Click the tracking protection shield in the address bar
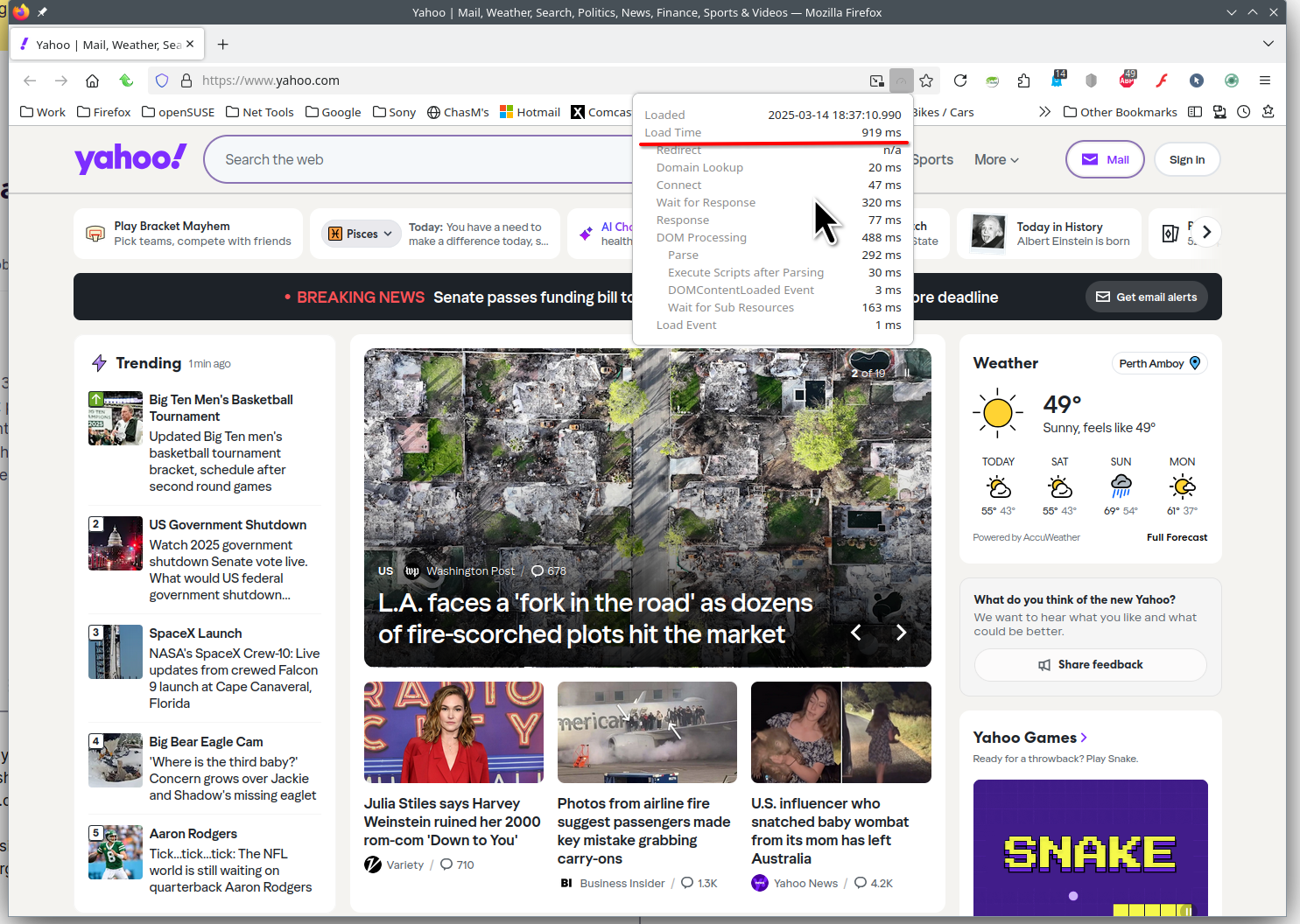This screenshot has width=1300, height=924. tap(162, 80)
